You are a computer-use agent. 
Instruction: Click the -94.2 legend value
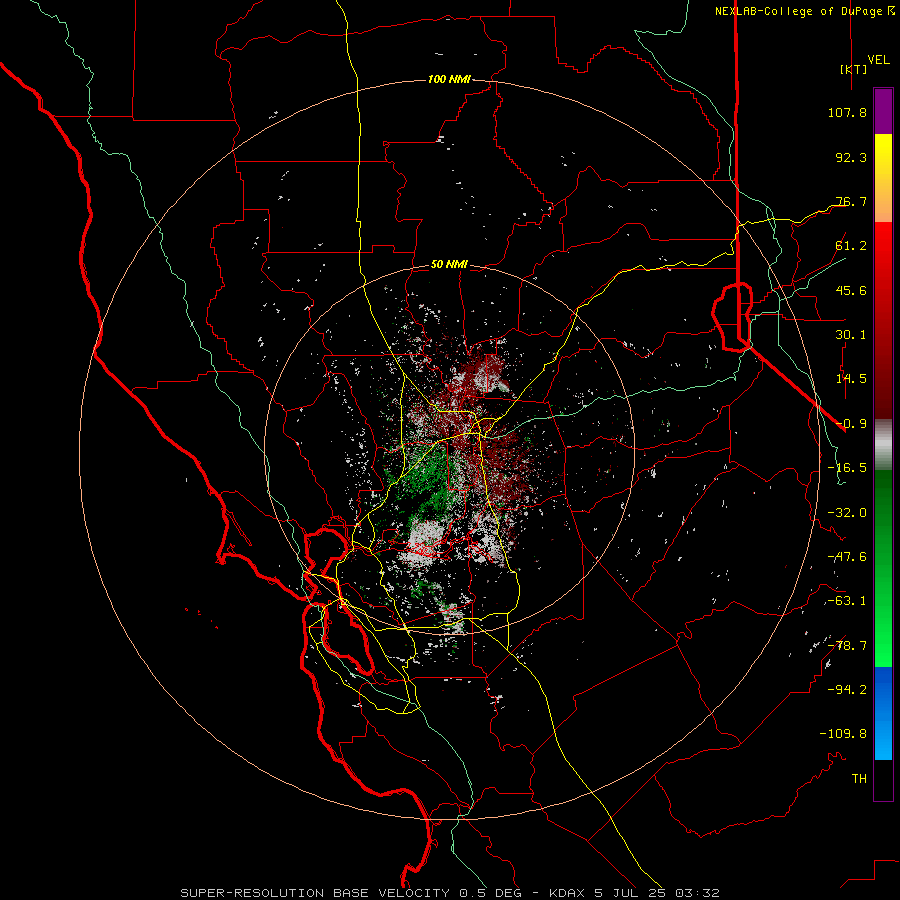[847, 690]
